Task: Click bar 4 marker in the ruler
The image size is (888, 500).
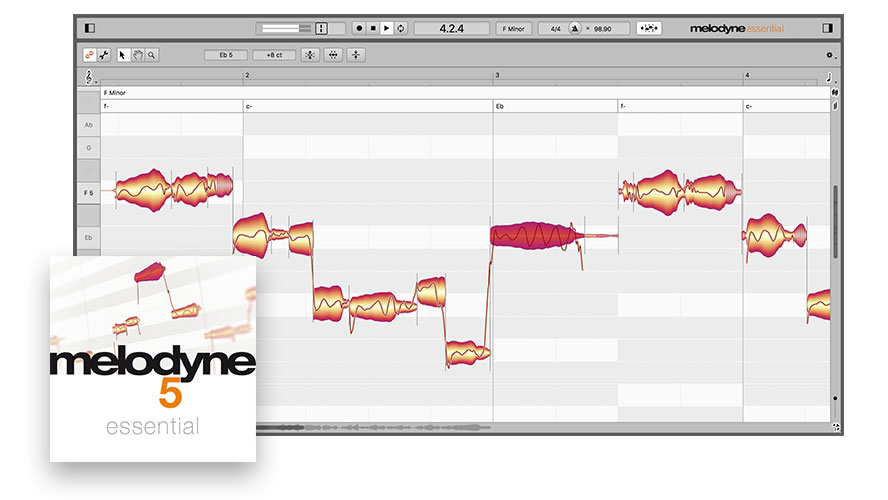Action: (747, 75)
